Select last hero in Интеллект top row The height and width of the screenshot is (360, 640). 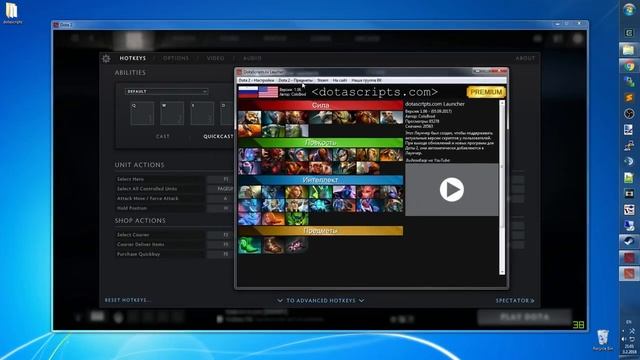pos(391,192)
